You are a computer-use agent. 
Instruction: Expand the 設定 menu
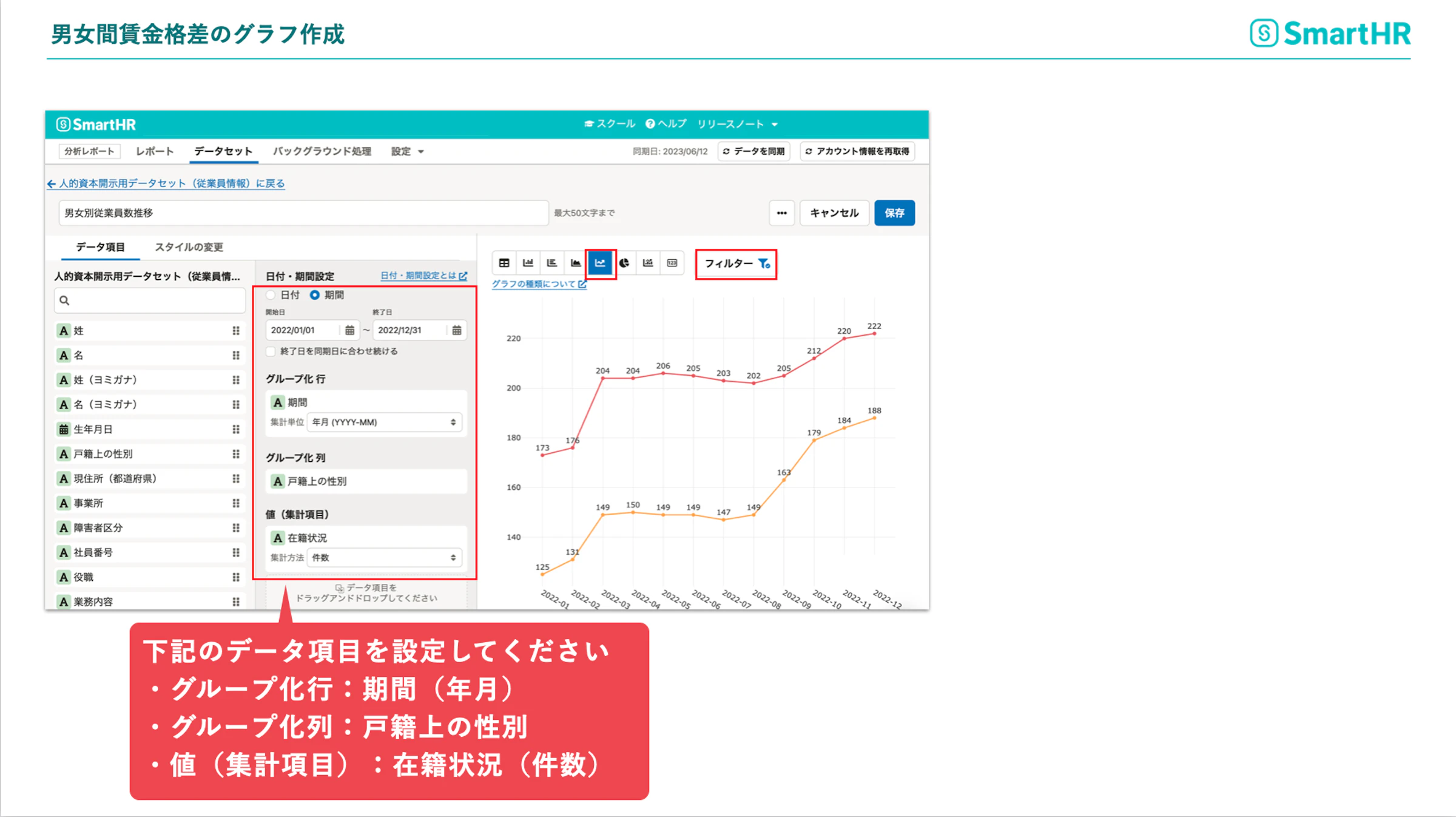407,151
